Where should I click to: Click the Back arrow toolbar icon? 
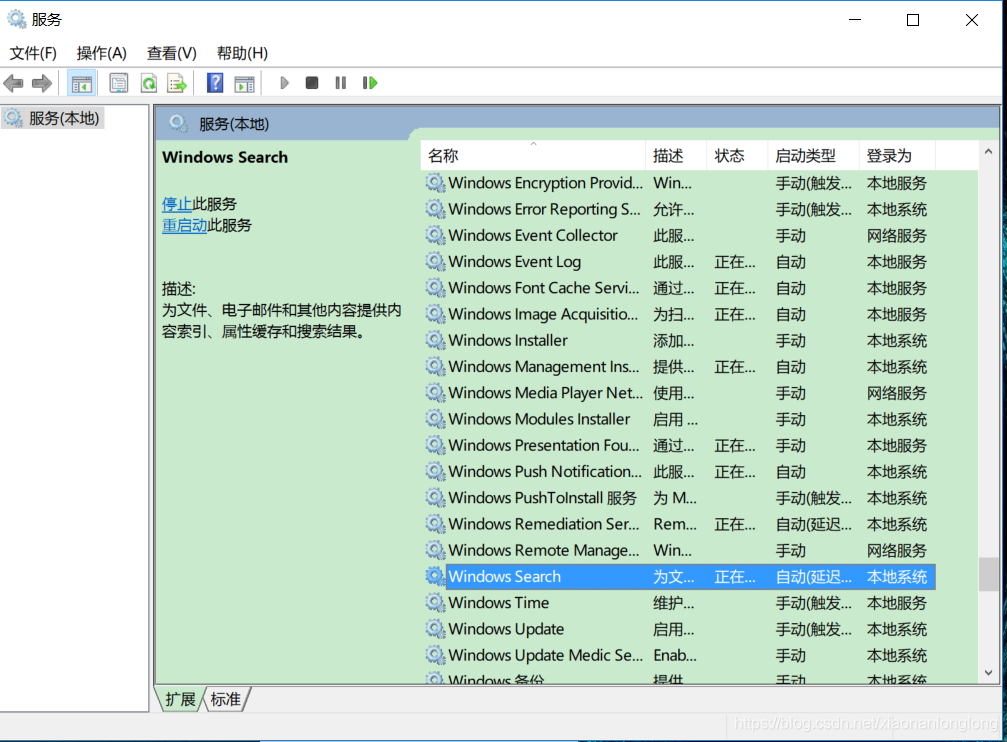[x=13, y=83]
